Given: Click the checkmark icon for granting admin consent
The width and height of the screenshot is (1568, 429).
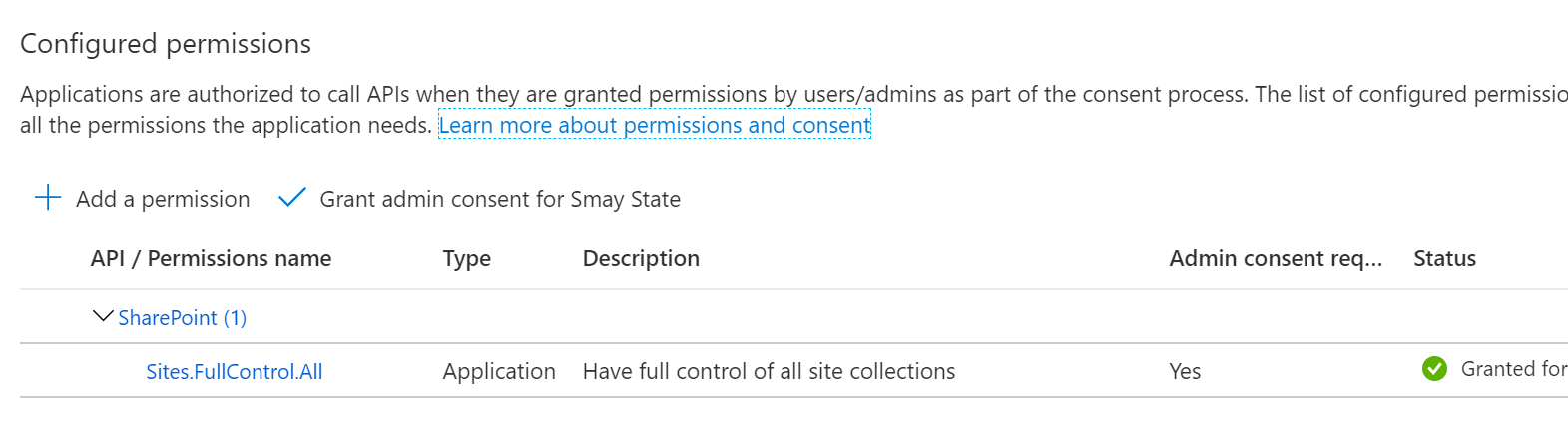Looking at the screenshot, I should pos(291,198).
